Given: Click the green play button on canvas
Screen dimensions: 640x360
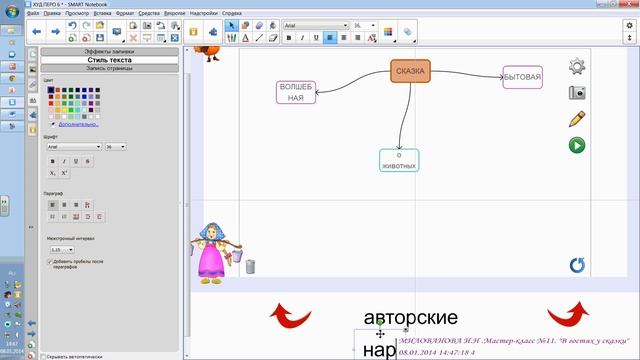Looking at the screenshot, I should coord(577,145).
